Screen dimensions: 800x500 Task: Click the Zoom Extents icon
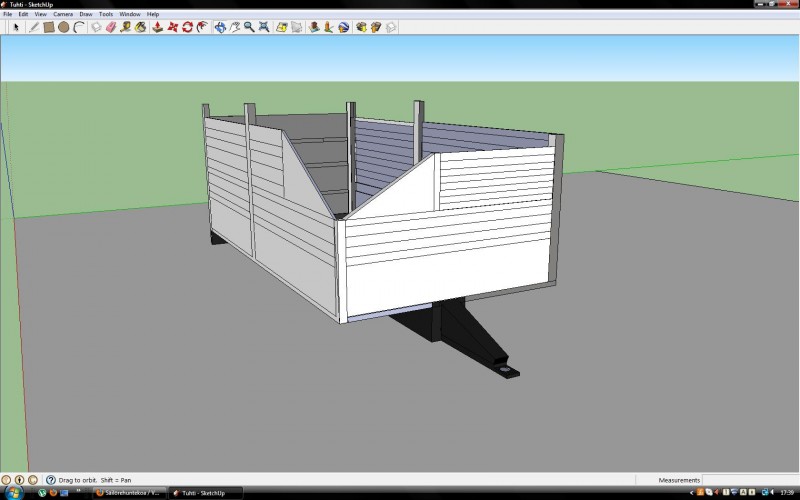point(264,27)
